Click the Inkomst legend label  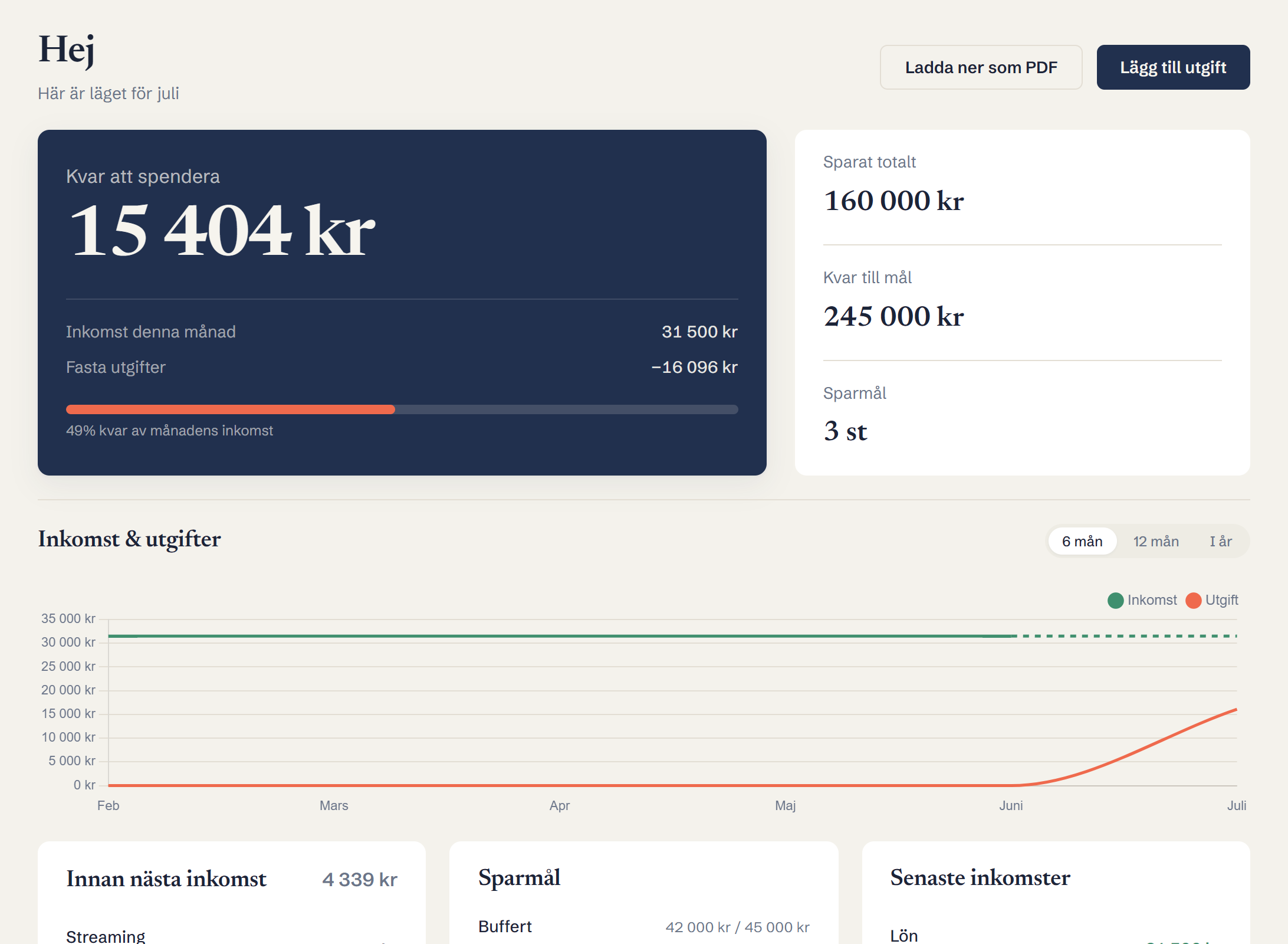(x=1152, y=600)
